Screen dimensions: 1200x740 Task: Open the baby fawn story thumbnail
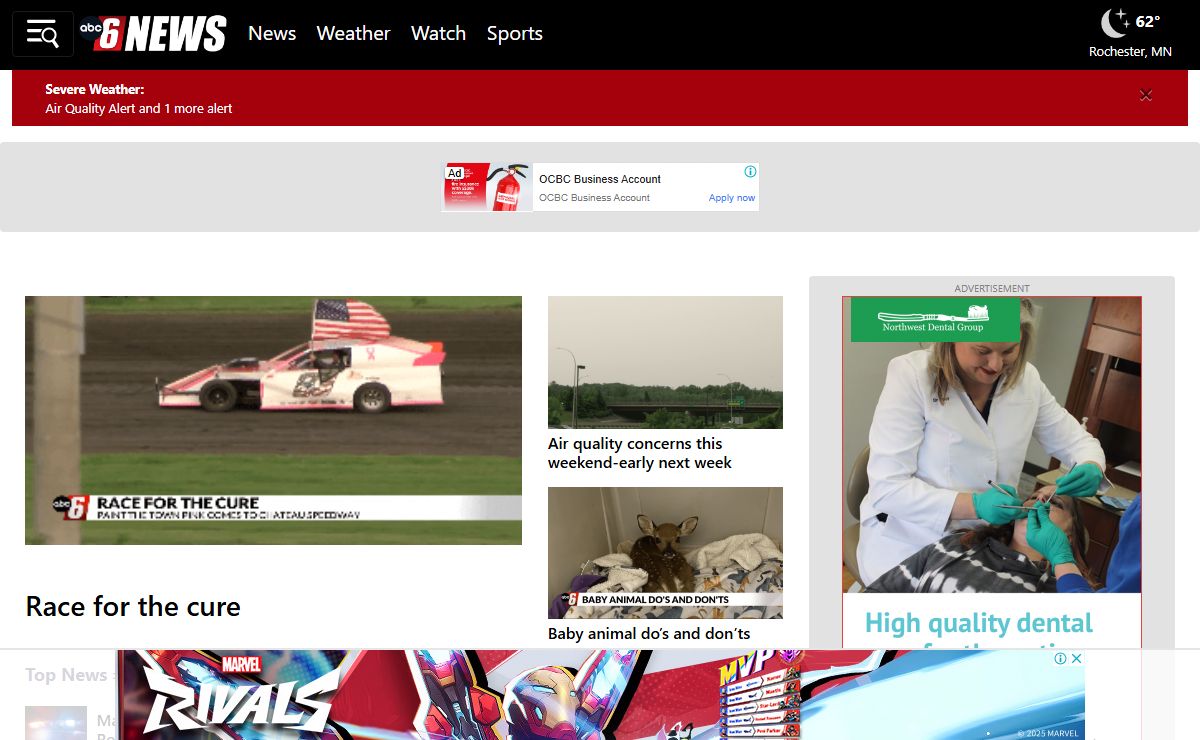point(665,553)
